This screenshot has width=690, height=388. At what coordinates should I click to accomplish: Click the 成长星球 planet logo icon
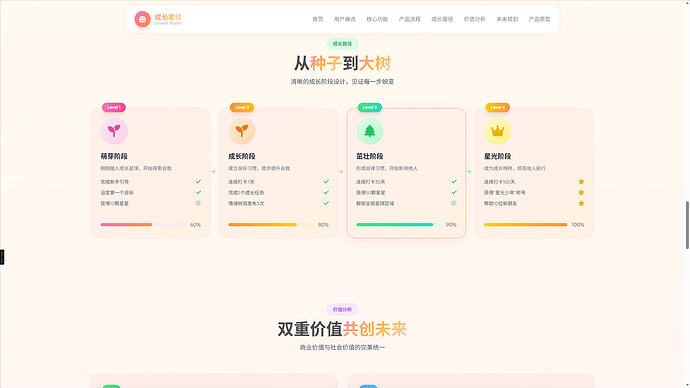coord(142,19)
